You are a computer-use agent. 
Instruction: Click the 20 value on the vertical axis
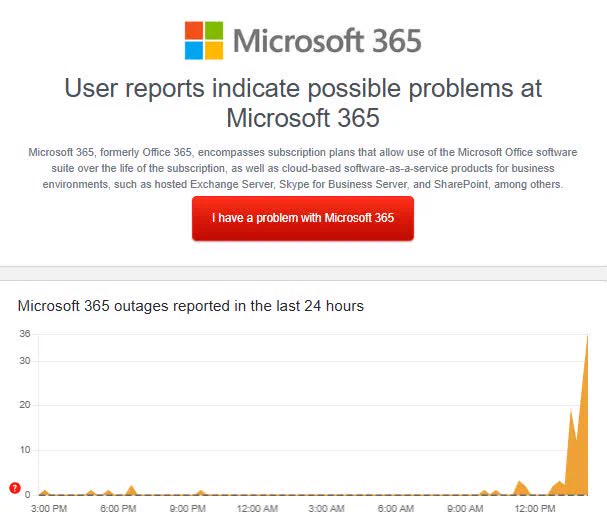(x=25, y=405)
